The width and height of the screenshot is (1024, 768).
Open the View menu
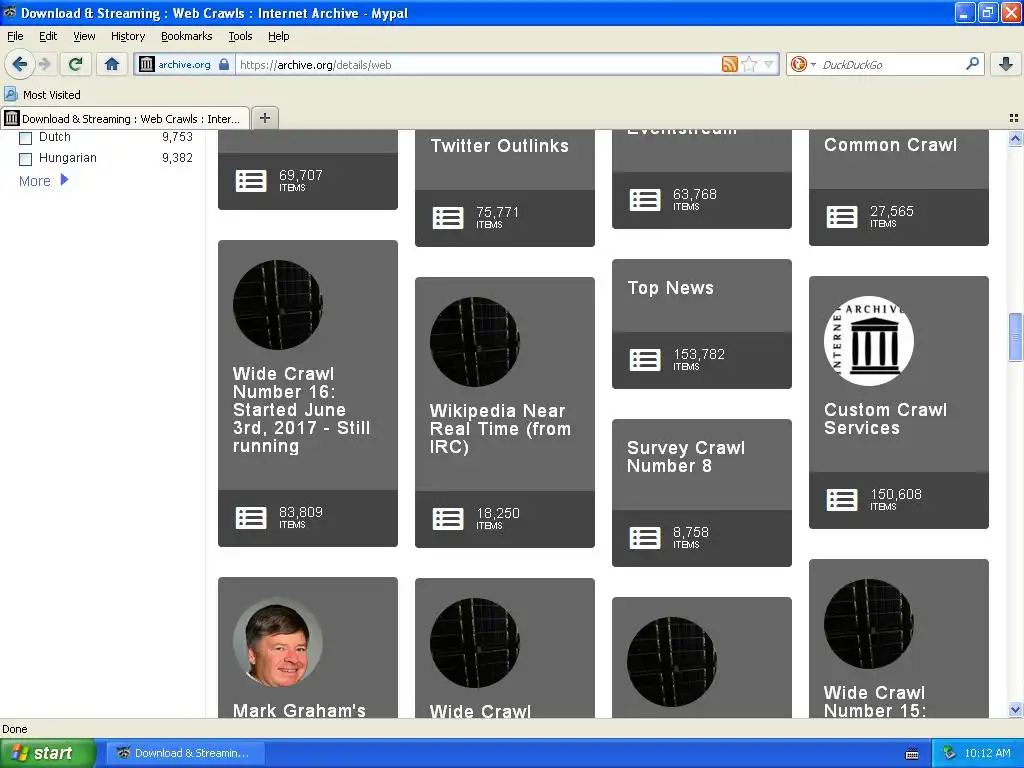point(84,36)
